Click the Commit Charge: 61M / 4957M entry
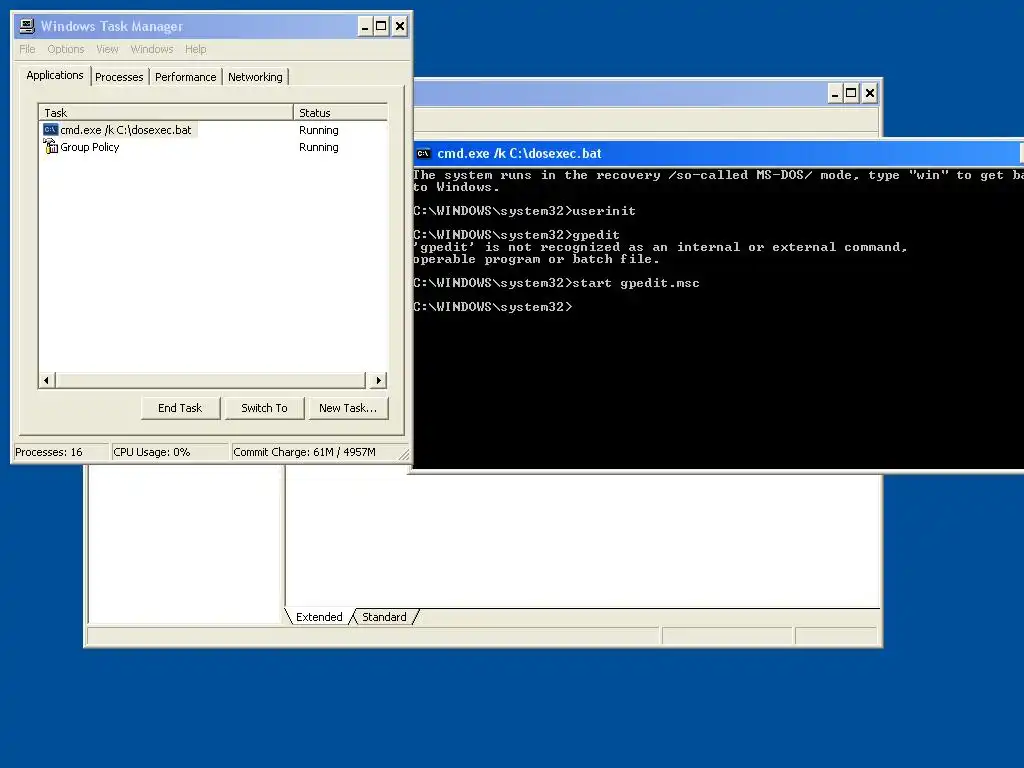Viewport: 1024px width, 768px height. coord(313,452)
